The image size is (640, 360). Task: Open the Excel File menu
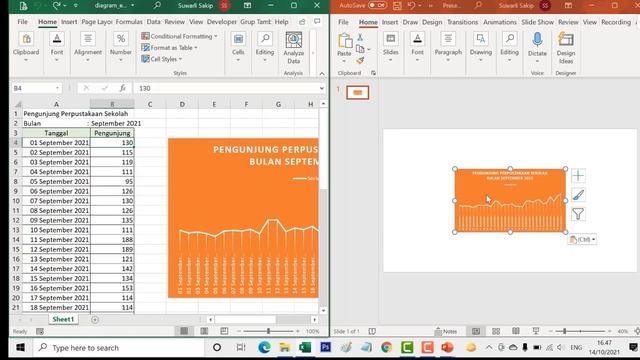click(x=22, y=22)
